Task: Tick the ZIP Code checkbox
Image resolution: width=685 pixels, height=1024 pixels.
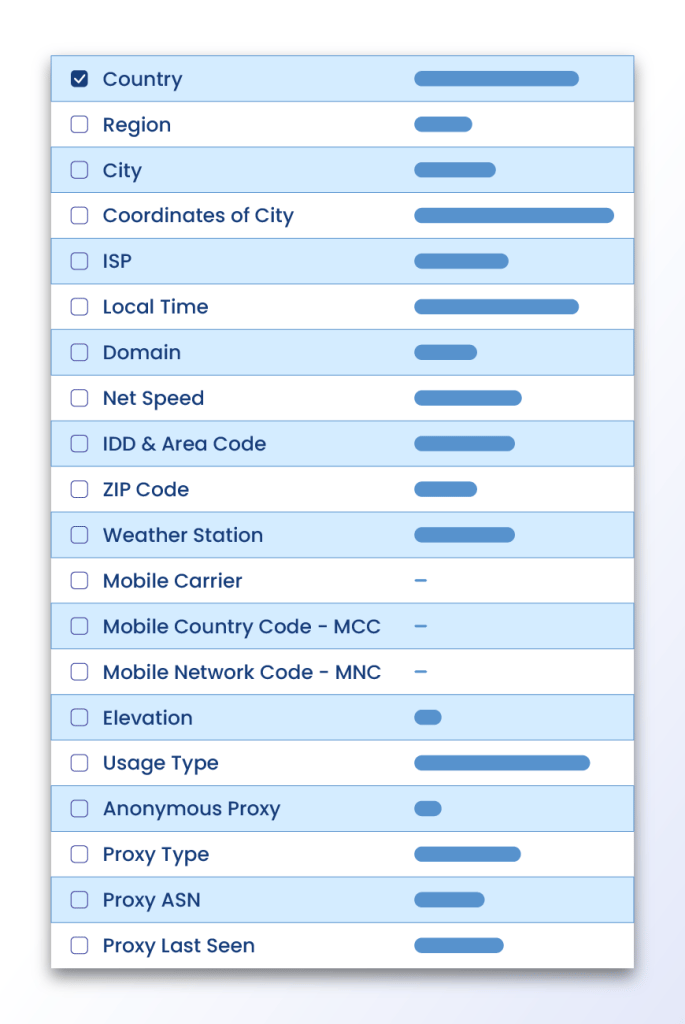Action: (79, 489)
